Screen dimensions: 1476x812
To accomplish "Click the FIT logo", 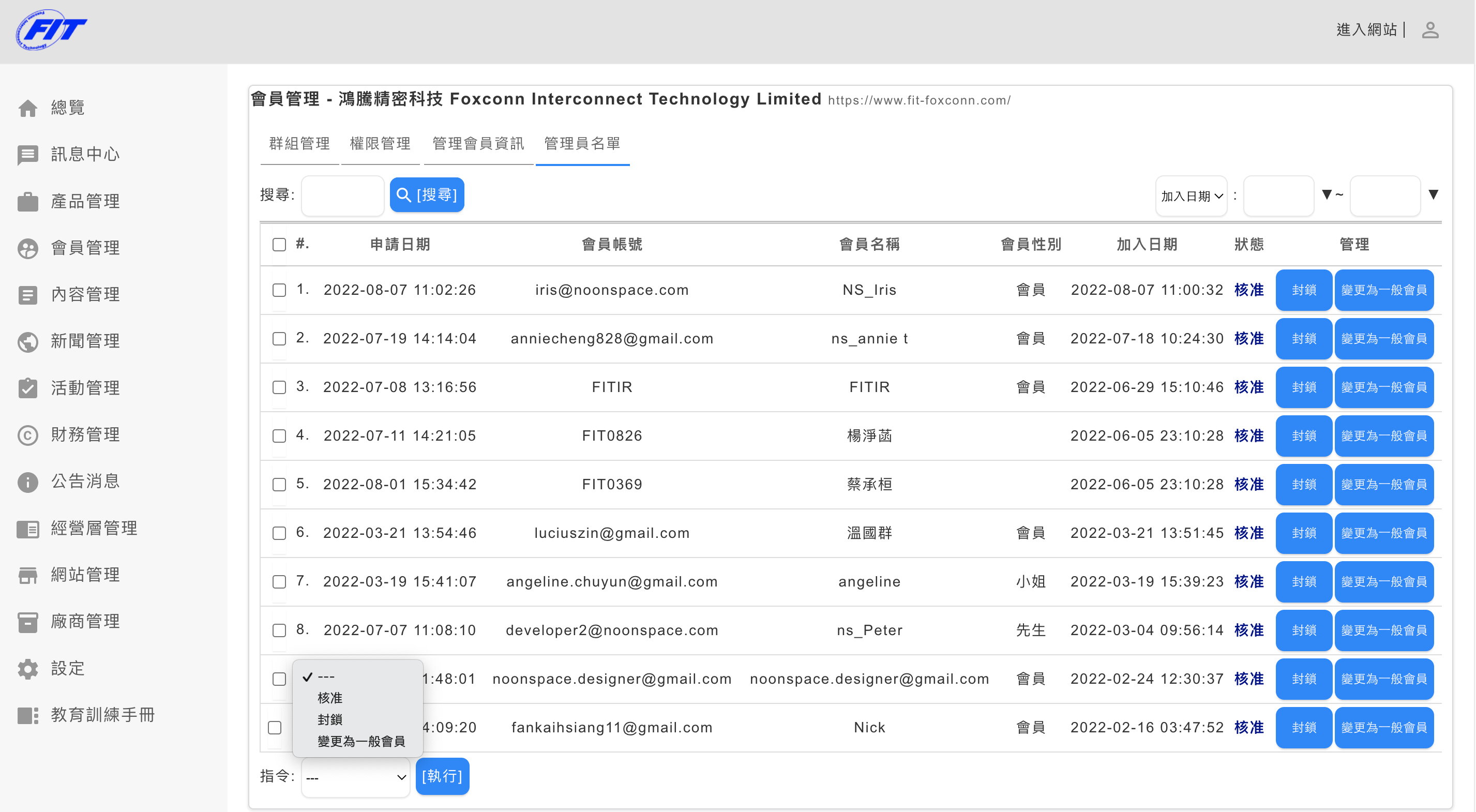I will click(x=51, y=30).
